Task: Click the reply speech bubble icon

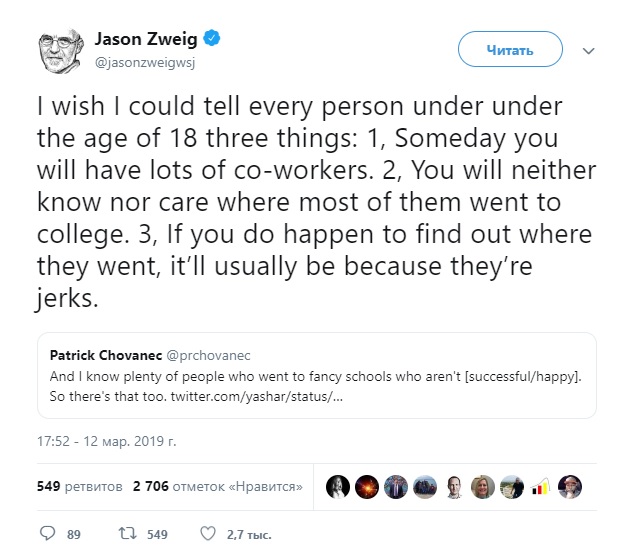Action: coord(46,534)
